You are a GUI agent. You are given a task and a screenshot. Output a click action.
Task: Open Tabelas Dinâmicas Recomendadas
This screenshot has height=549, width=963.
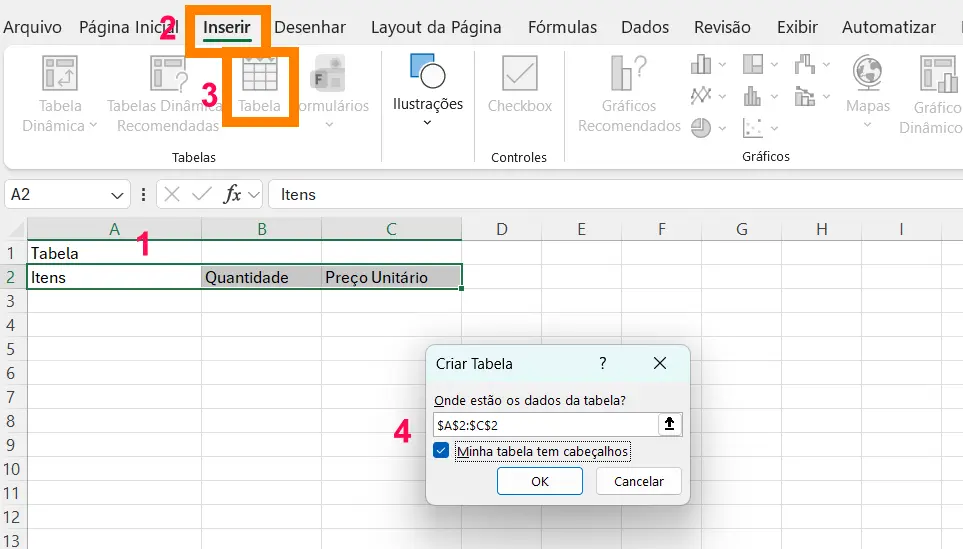click(x=168, y=73)
